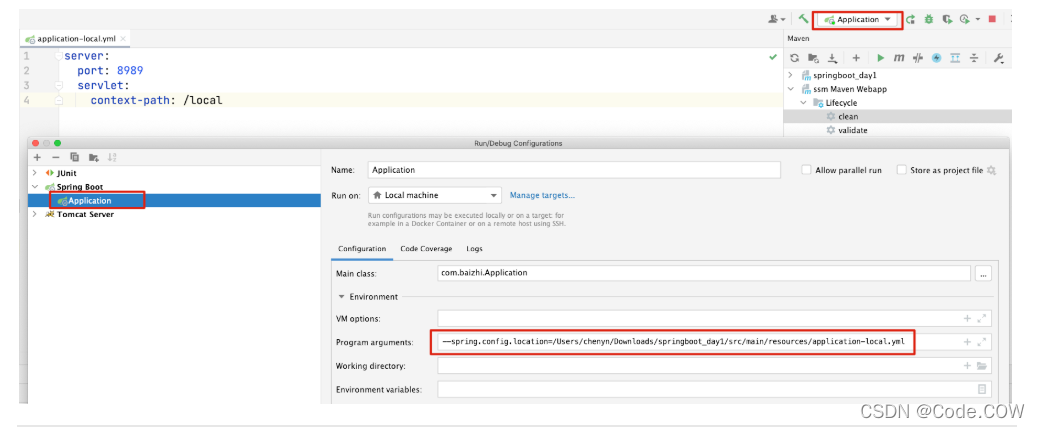Enable Allow parallel run checkbox
Viewport: 1040px width, 428px height.
pyautogui.click(x=806, y=170)
